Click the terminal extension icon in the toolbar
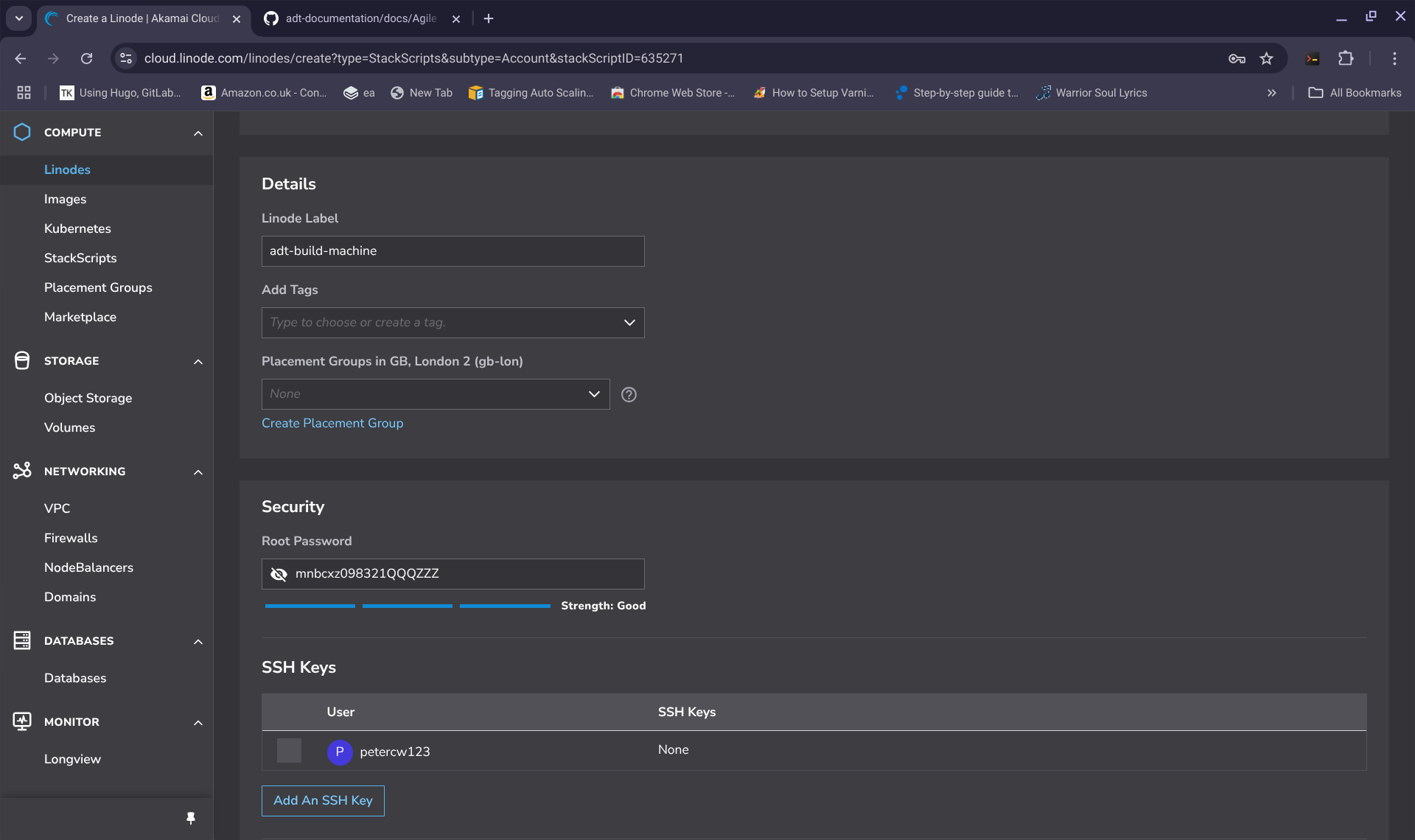The width and height of the screenshot is (1415, 840). click(x=1312, y=58)
